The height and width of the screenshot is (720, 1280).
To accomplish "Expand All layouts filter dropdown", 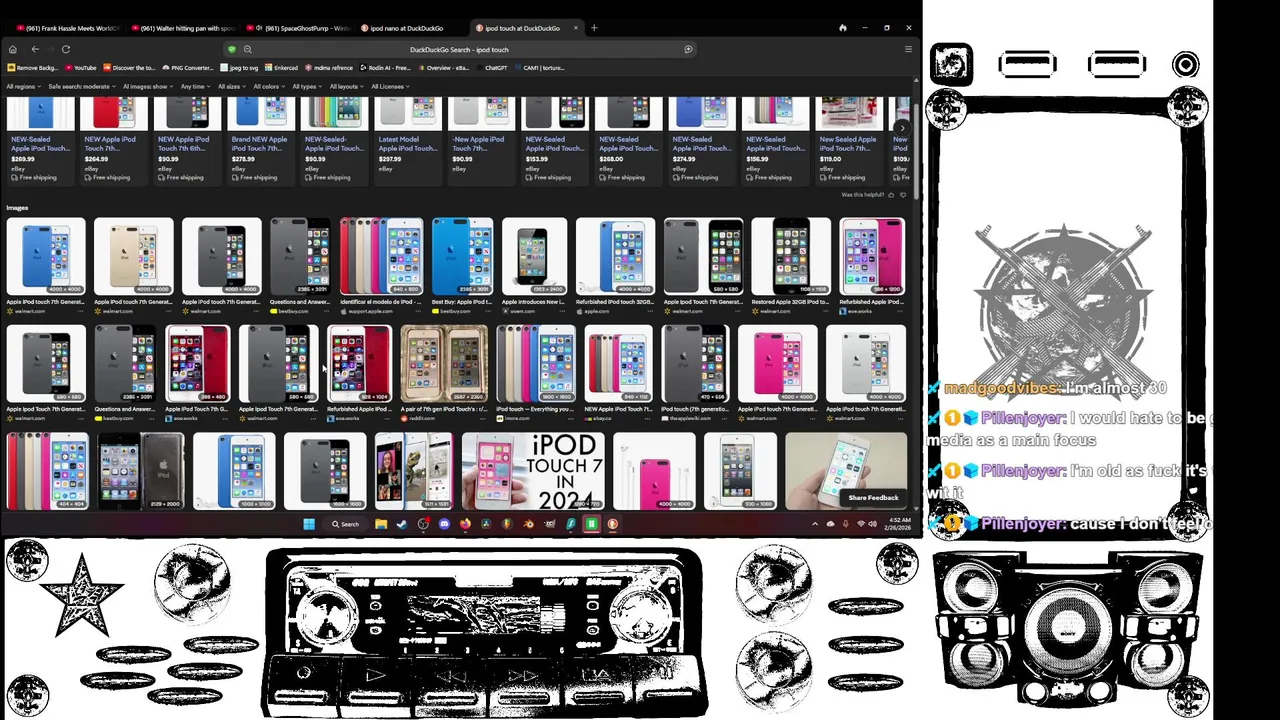I will (x=346, y=87).
